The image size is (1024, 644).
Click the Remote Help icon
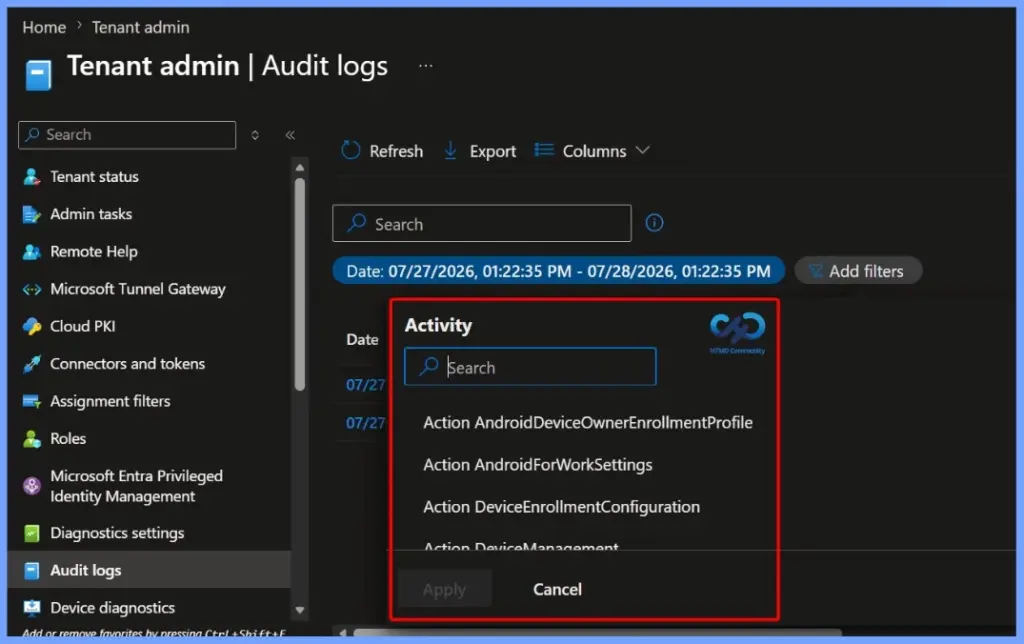click(31, 251)
